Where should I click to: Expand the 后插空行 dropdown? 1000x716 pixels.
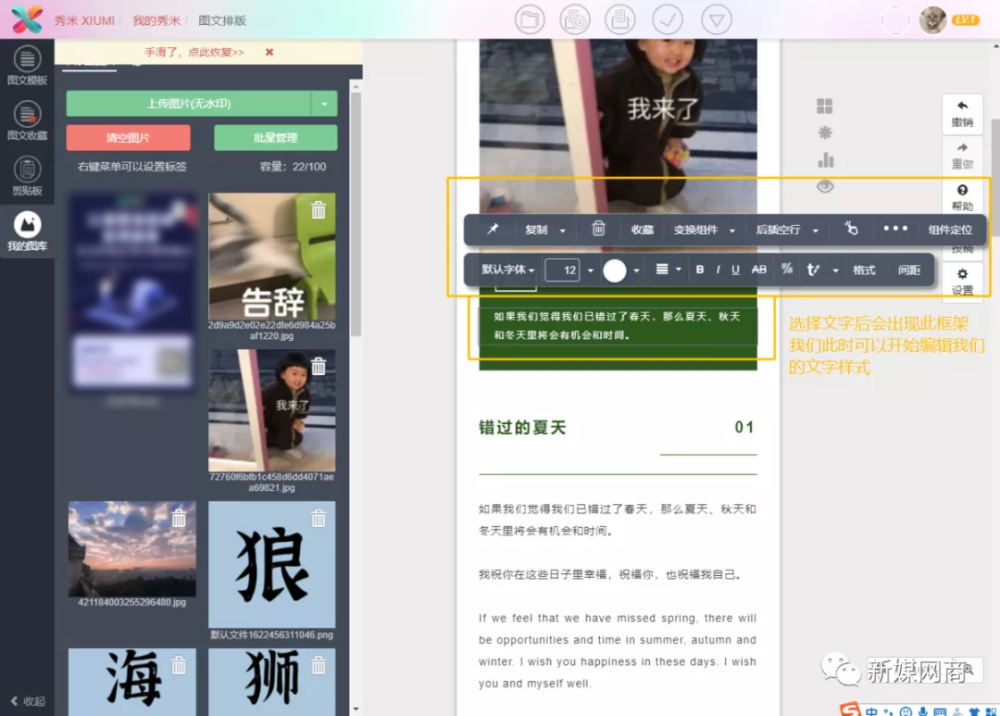(x=815, y=230)
